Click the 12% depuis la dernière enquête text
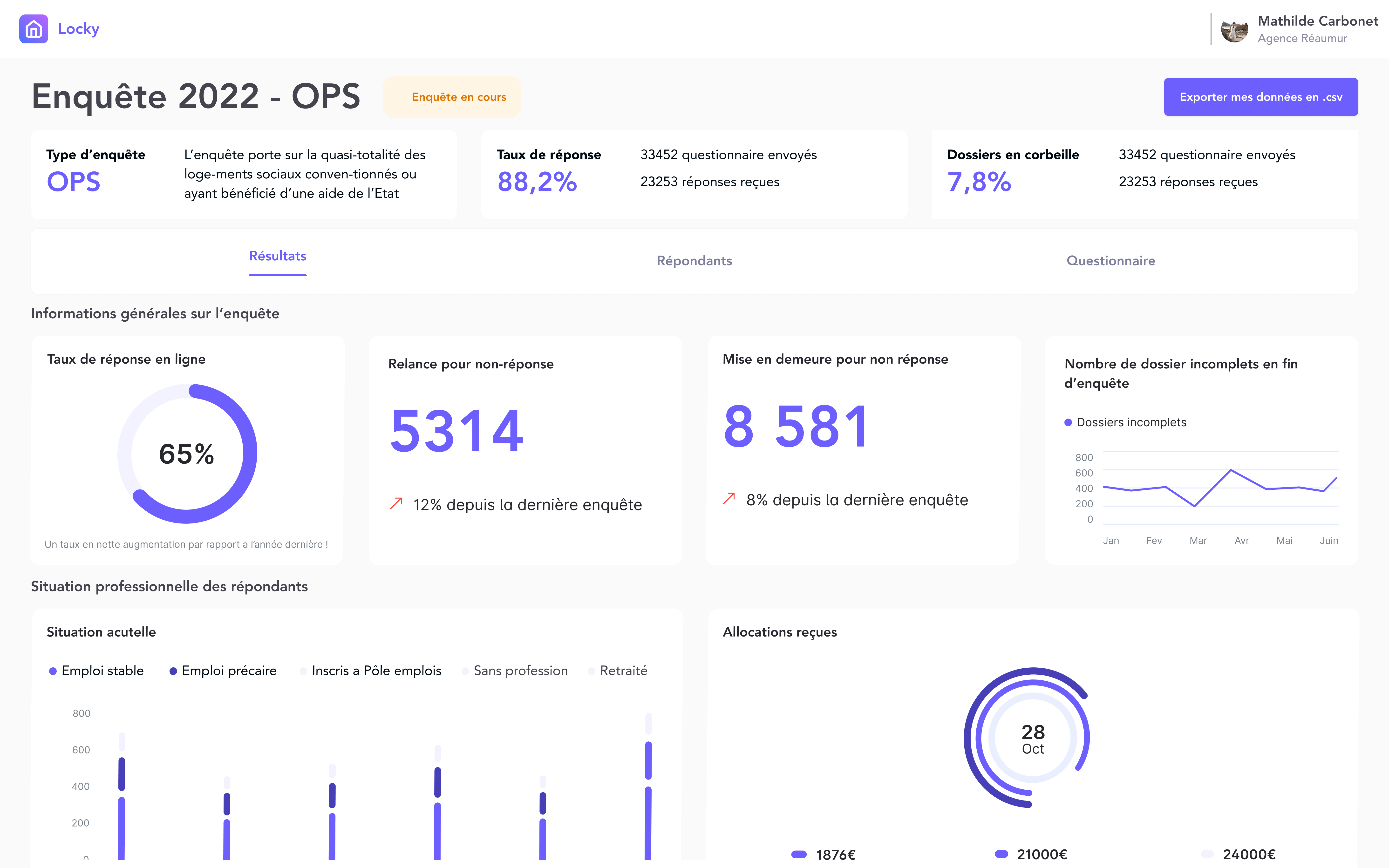1389x868 pixels. coord(527,505)
